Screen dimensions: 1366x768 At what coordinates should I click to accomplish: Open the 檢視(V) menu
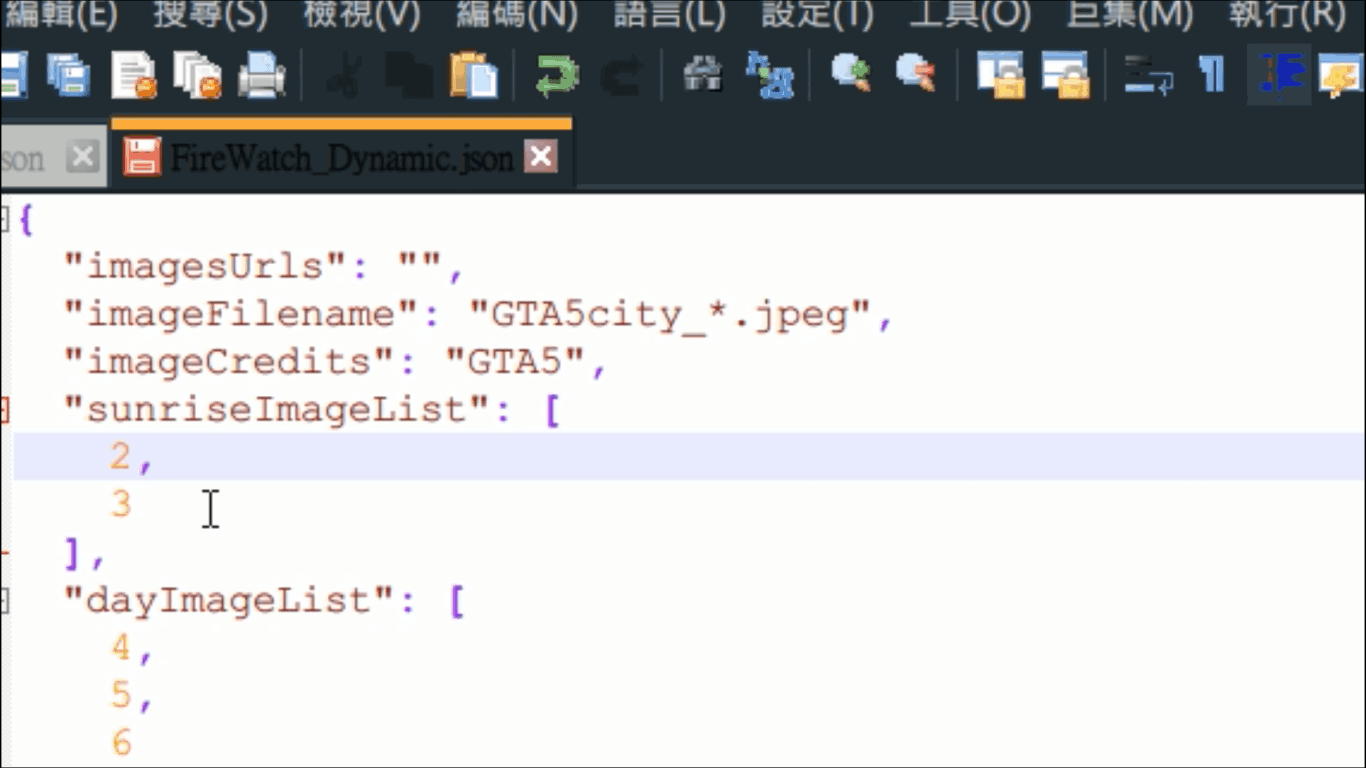point(362,15)
